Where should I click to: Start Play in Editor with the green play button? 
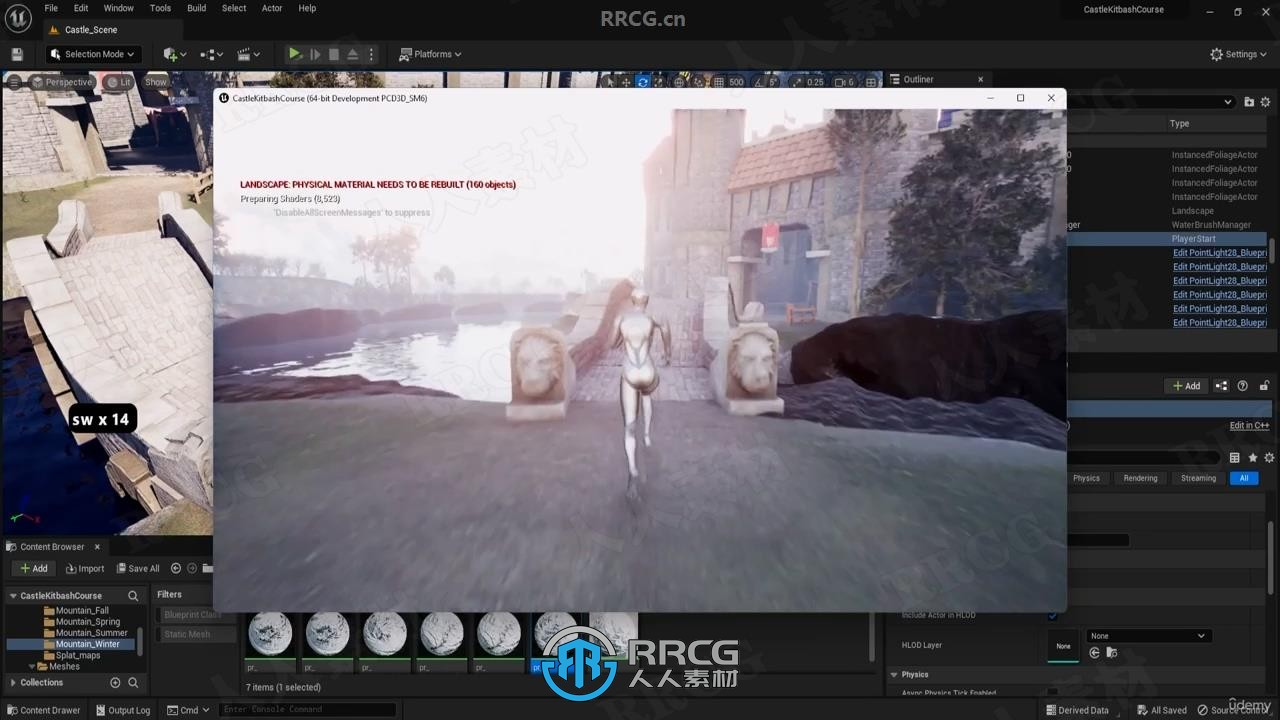point(295,54)
